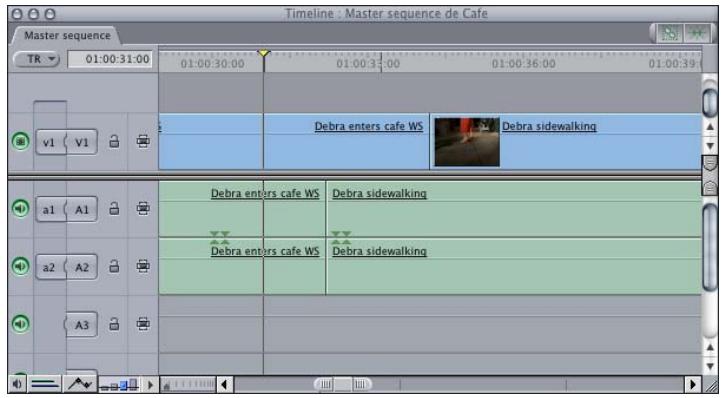Lock the V1 video track

(114, 141)
